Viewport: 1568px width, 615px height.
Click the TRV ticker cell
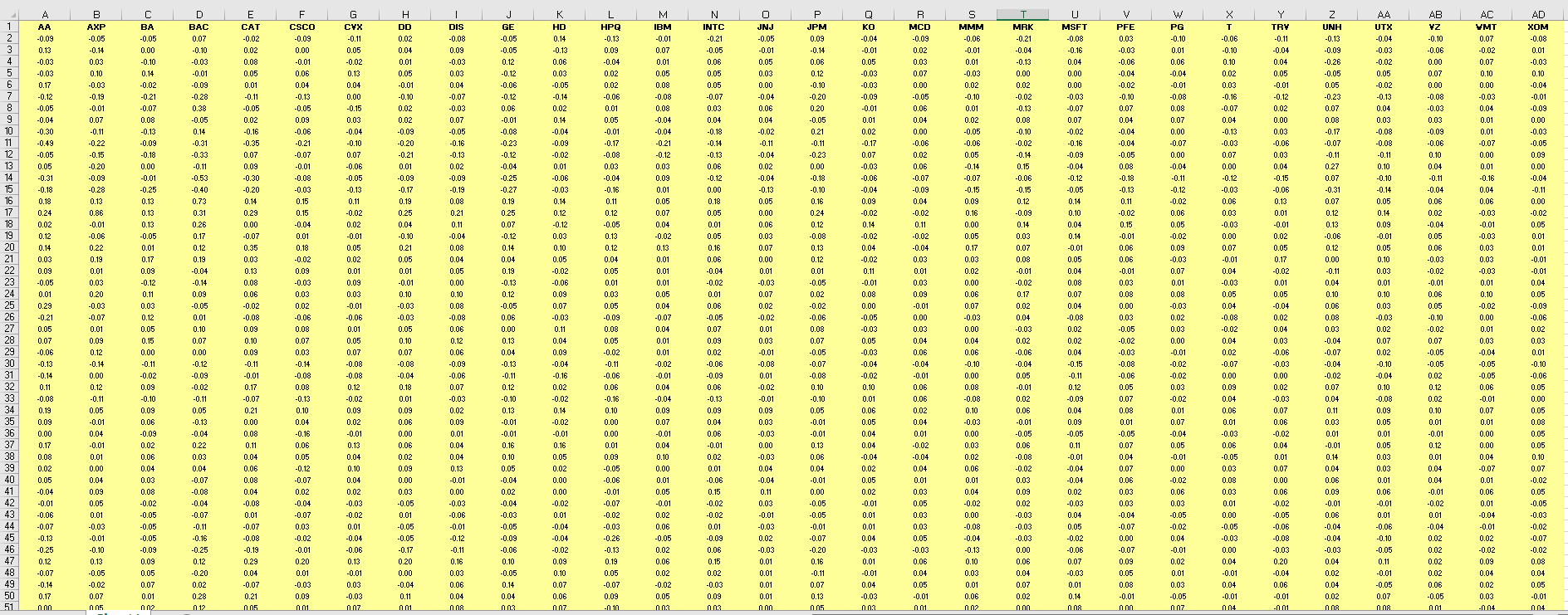coord(1281,27)
